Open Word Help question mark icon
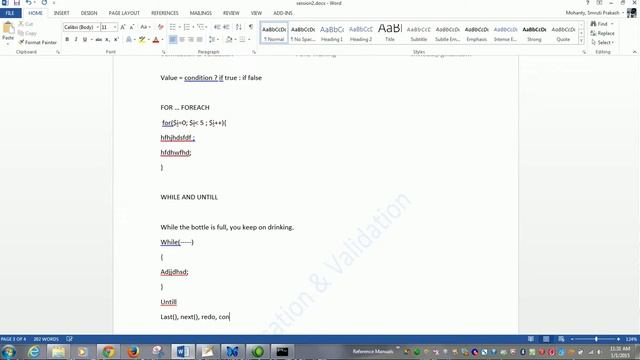Viewport: 640px width, 360px height. (588, 3)
